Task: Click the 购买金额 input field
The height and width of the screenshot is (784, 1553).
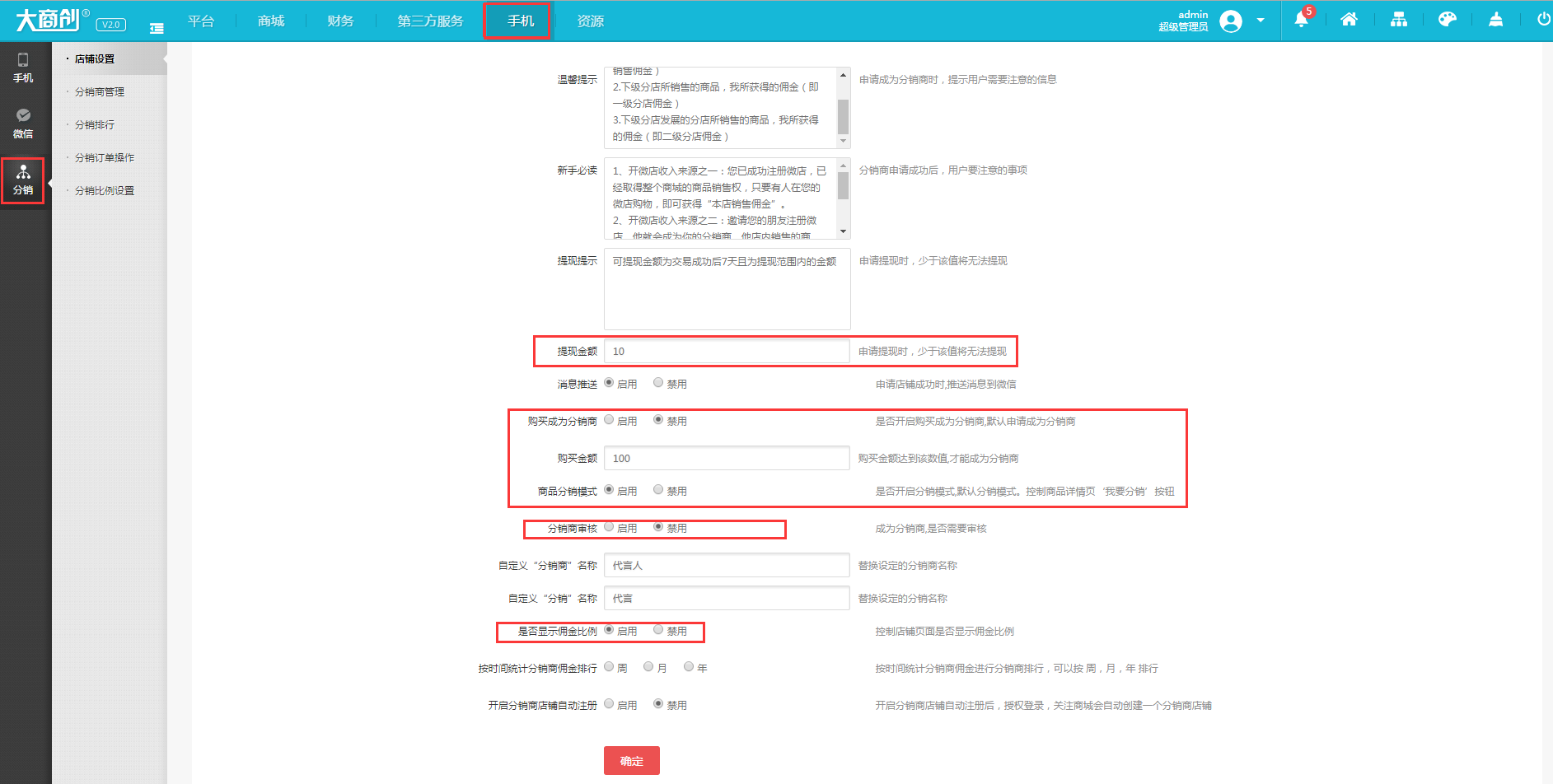Action: coord(727,458)
